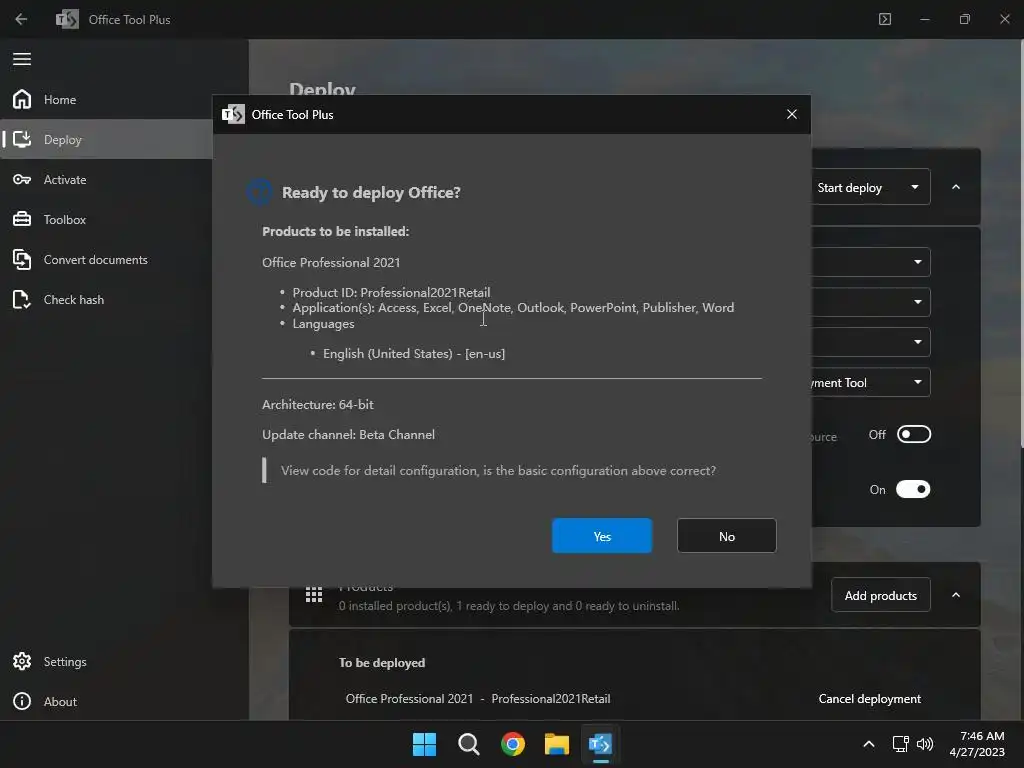Open the clock and date panel
This screenshot has height=768, width=1024.
[x=977, y=744]
